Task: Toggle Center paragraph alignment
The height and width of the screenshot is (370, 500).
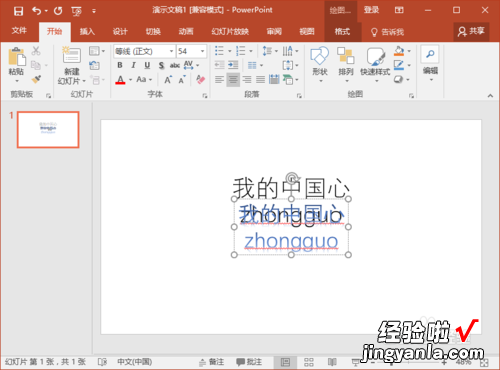Action: pos(233,79)
